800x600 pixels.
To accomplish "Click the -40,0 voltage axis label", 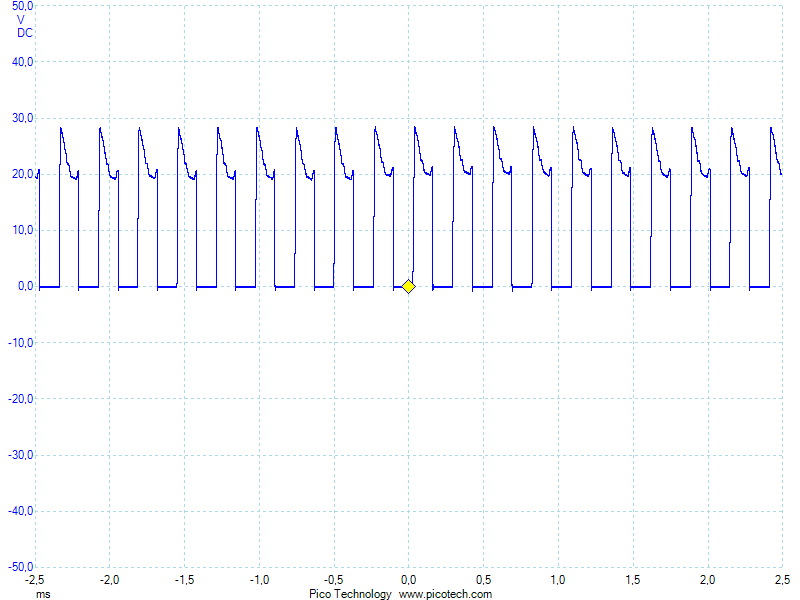I will pyautogui.click(x=20, y=511).
